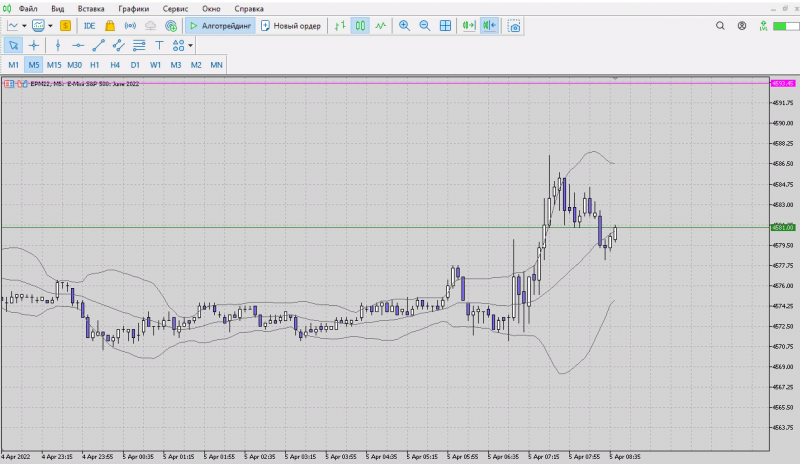
Task: Select the M30 timeframe
Action: point(74,65)
